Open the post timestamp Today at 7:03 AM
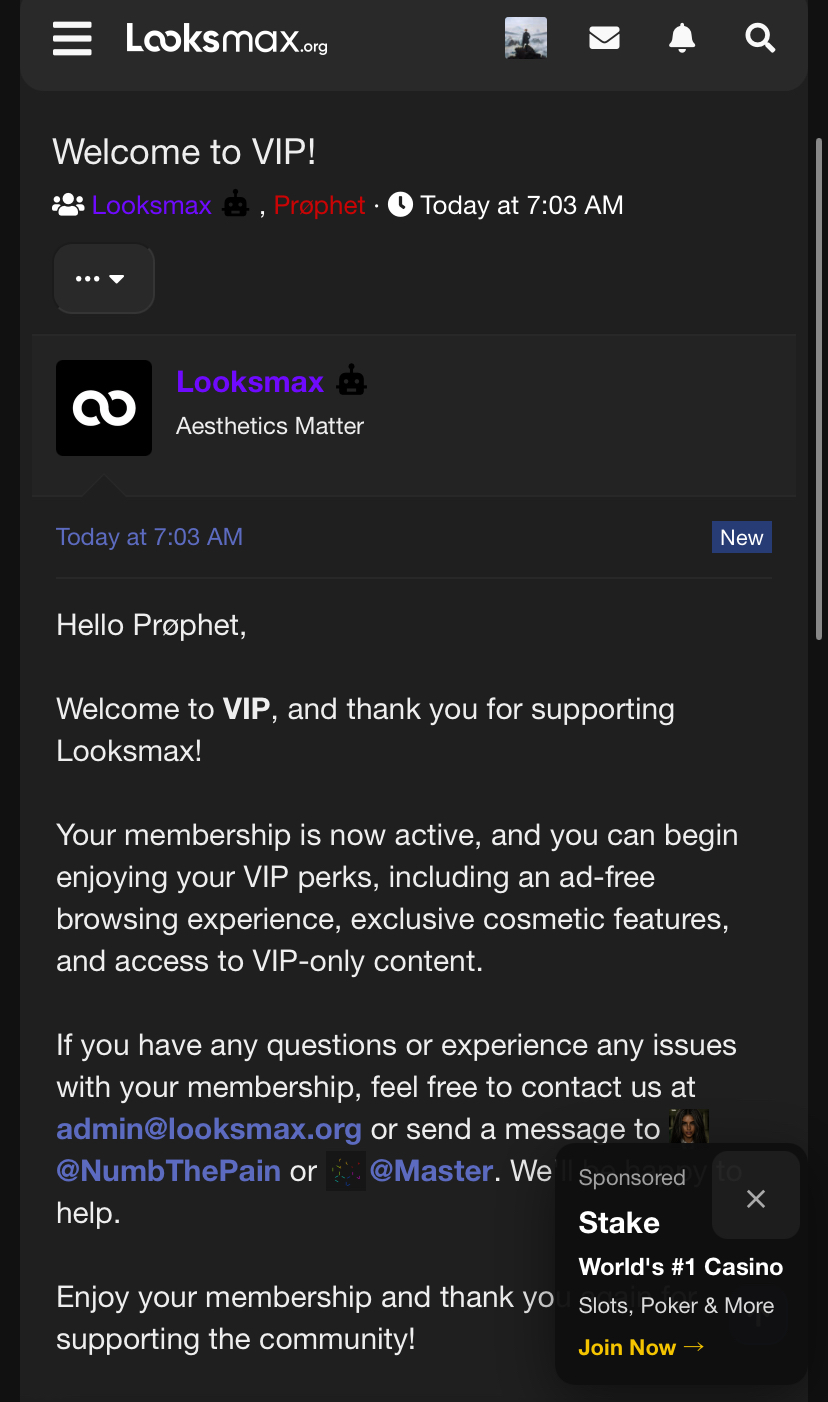 click(149, 537)
